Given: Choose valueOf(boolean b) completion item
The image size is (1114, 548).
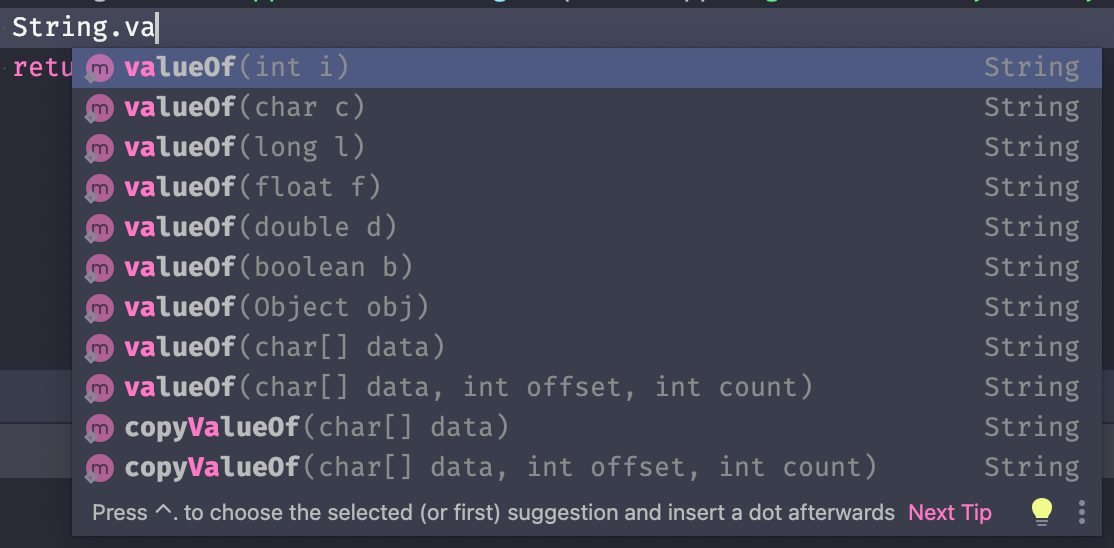Looking at the screenshot, I should [x=587, y=268].
